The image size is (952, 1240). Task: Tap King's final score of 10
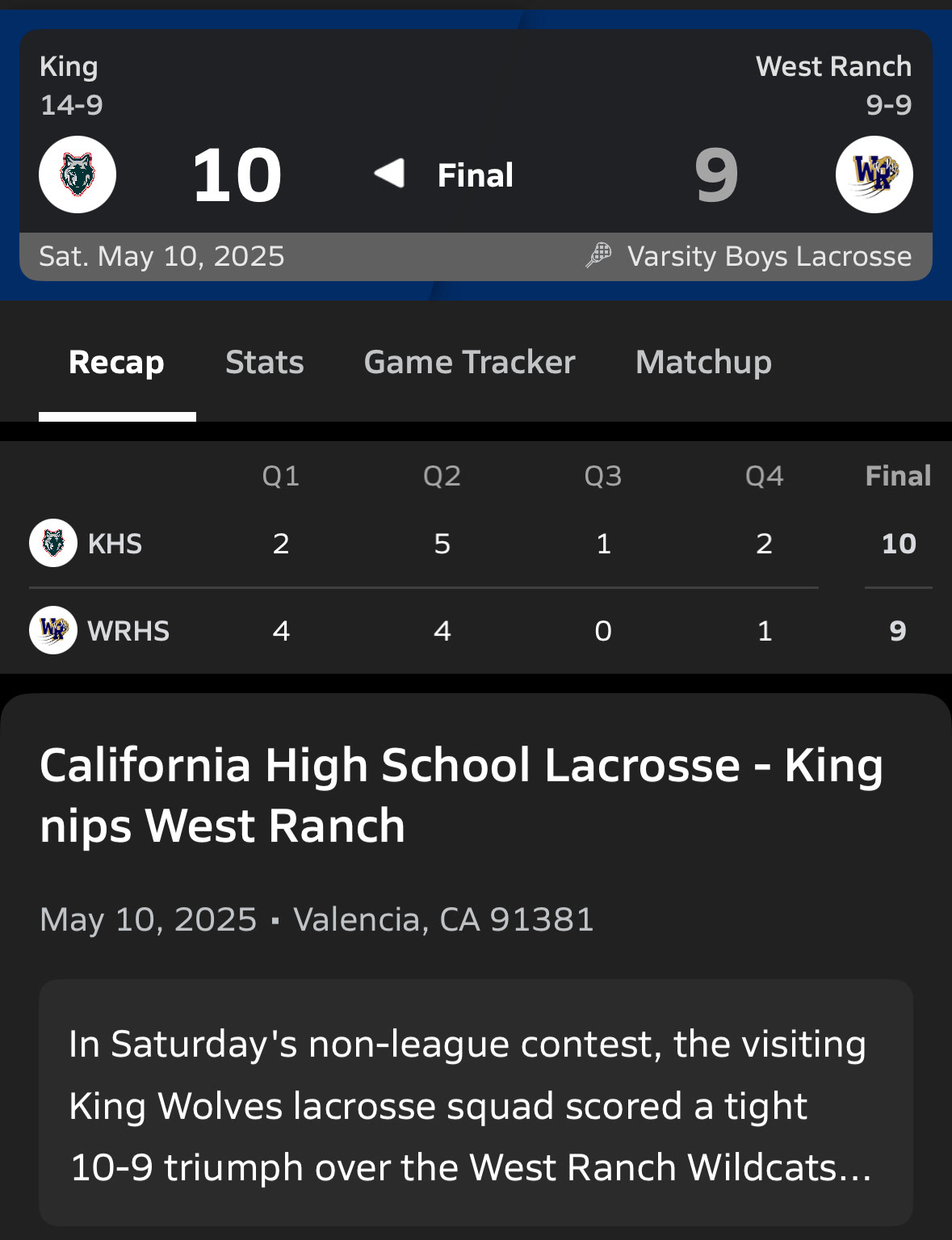pos(237,175)
